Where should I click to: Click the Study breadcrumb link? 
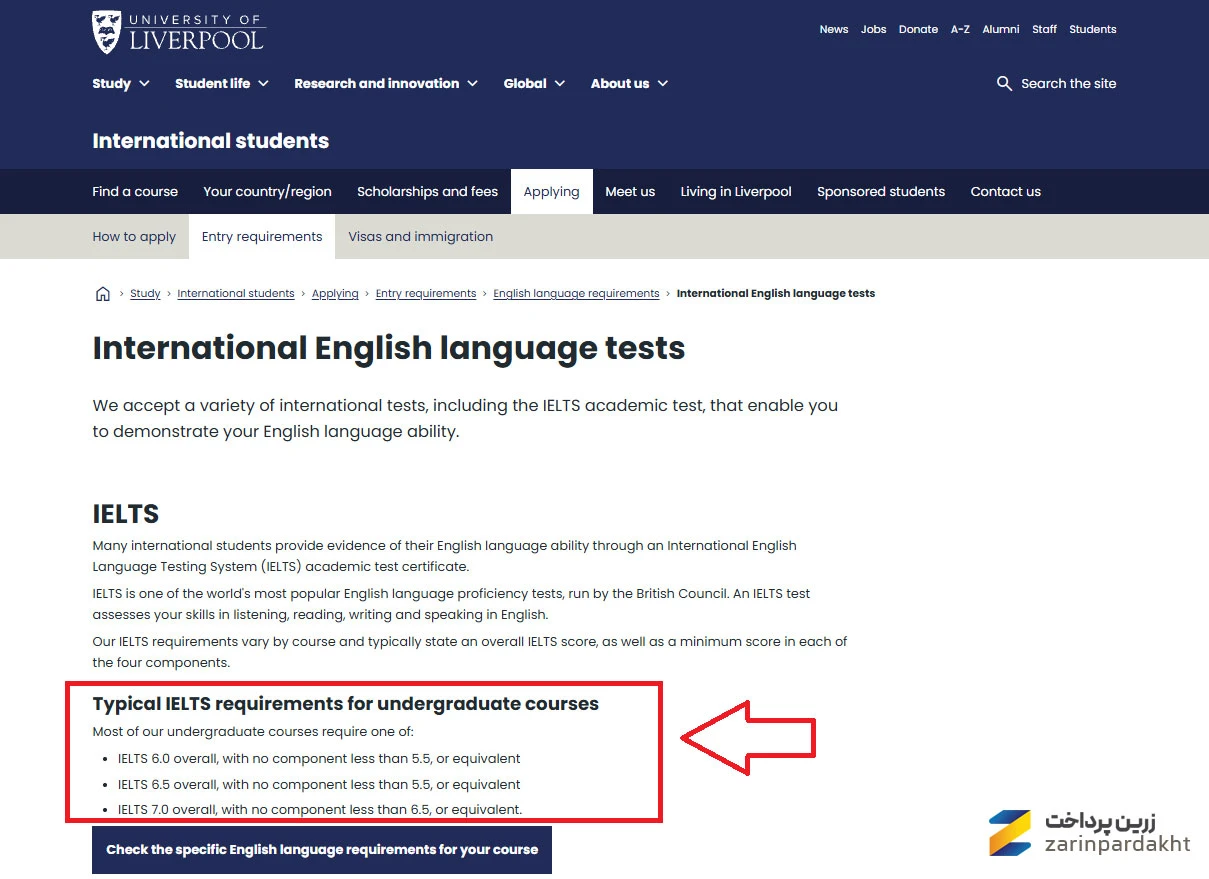click(145, 294)
